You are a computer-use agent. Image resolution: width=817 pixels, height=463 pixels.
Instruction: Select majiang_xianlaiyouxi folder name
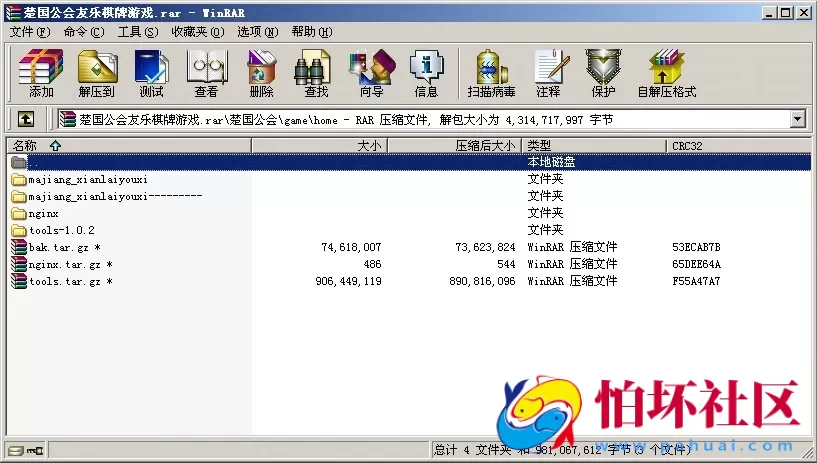88,180
